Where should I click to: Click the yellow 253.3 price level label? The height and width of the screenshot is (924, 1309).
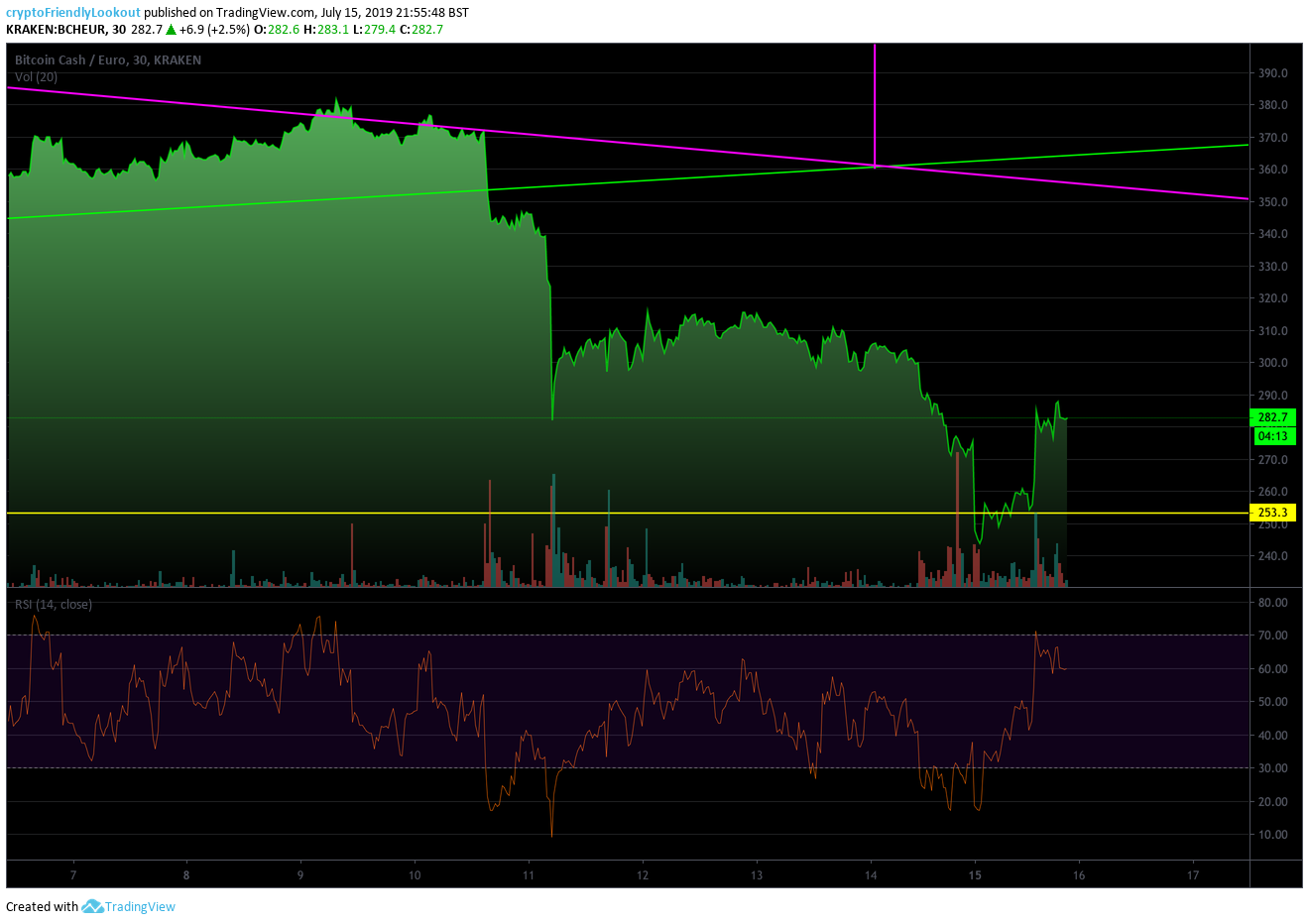(1272, 513)
